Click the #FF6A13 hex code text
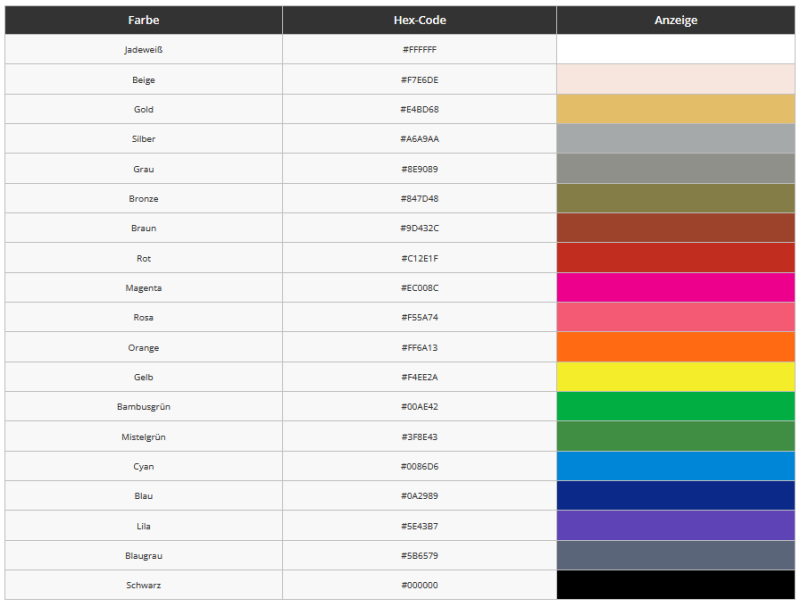The width and height of the screenshot is (800, 607). [420, 347]
